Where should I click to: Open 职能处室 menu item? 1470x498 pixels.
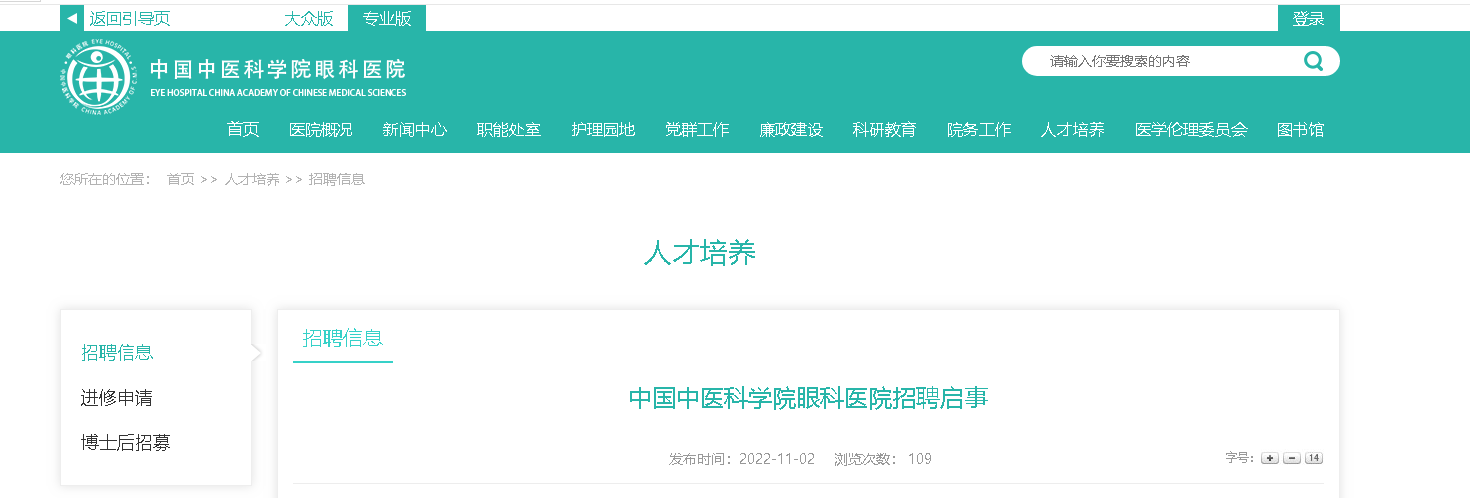click(x=509, y=130)
